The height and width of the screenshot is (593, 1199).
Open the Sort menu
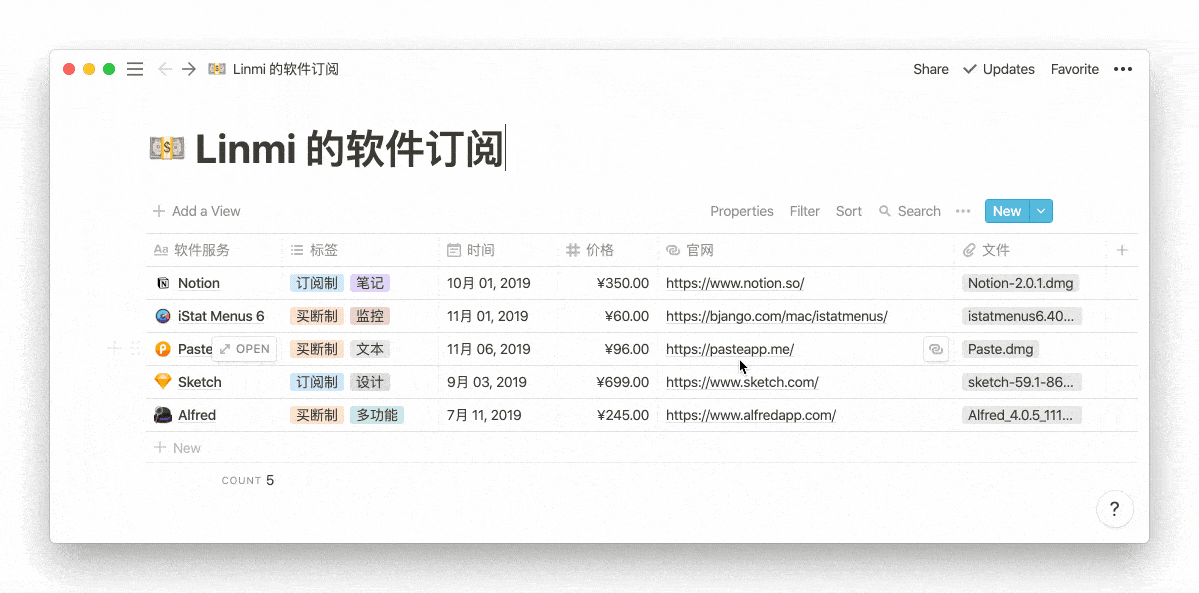pyautogui.click(x=849, y=211)
